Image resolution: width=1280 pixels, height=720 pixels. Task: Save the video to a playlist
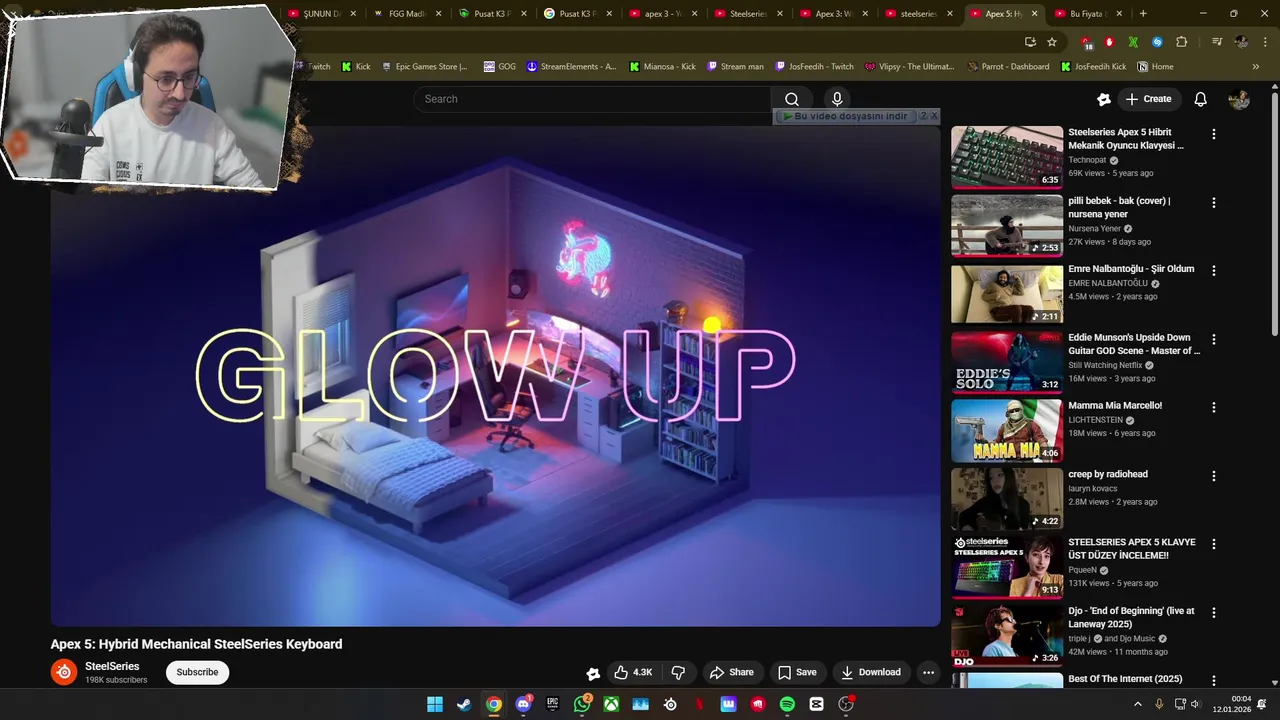pos(797,672)
